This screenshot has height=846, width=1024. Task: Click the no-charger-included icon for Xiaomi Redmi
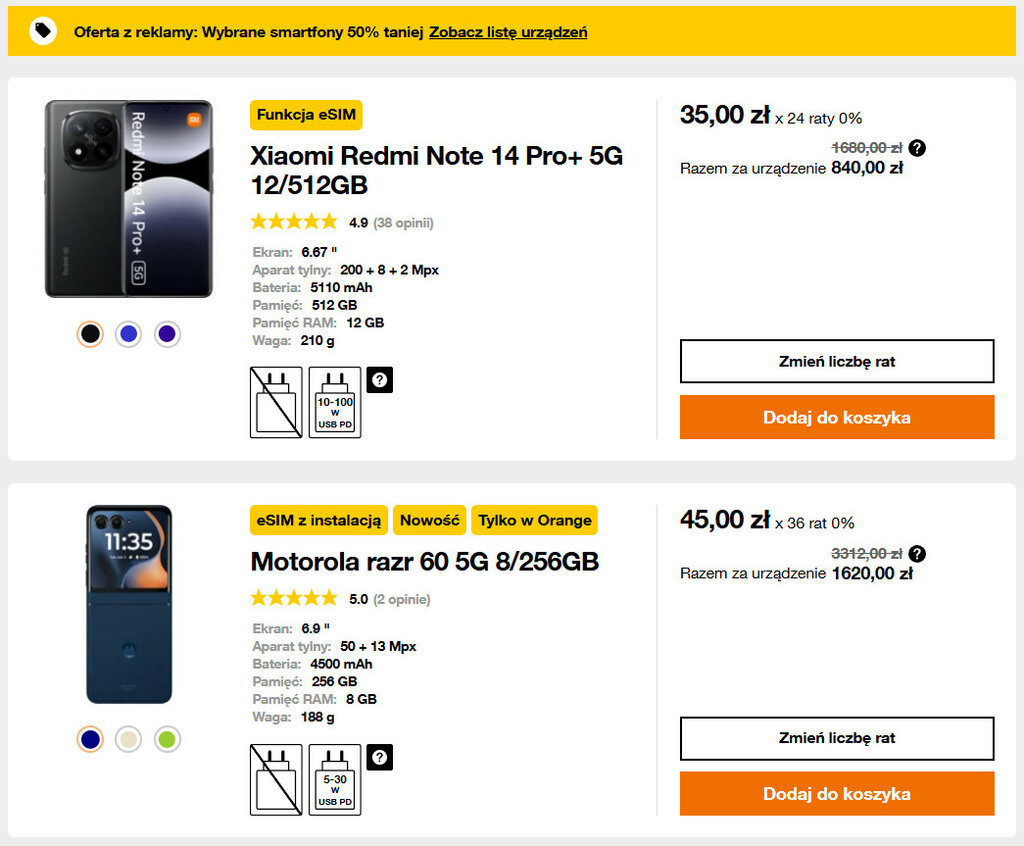point(276,402)
